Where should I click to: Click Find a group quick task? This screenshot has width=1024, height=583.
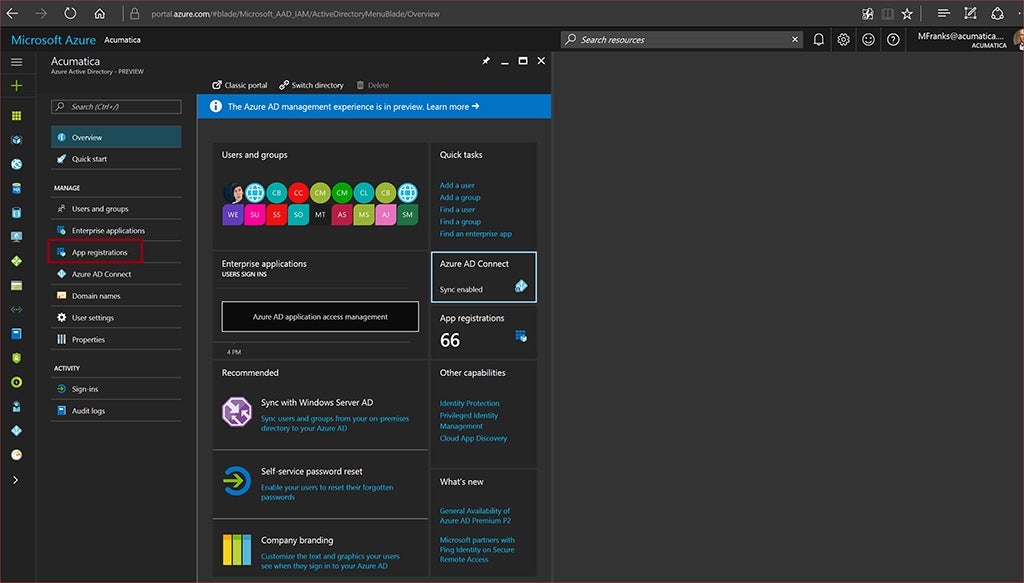click(460, 221)
